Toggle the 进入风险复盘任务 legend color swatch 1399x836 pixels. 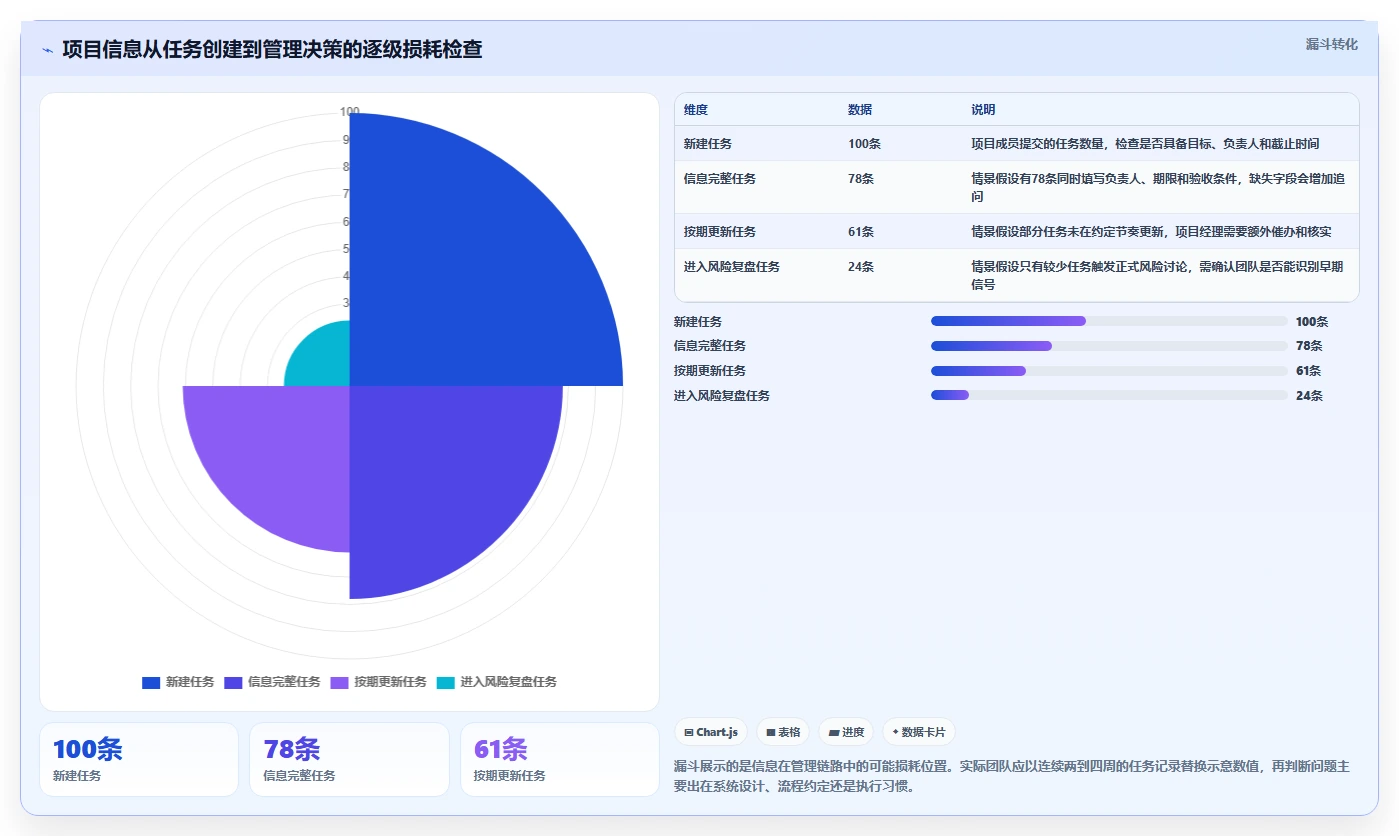tap(445, 682)
